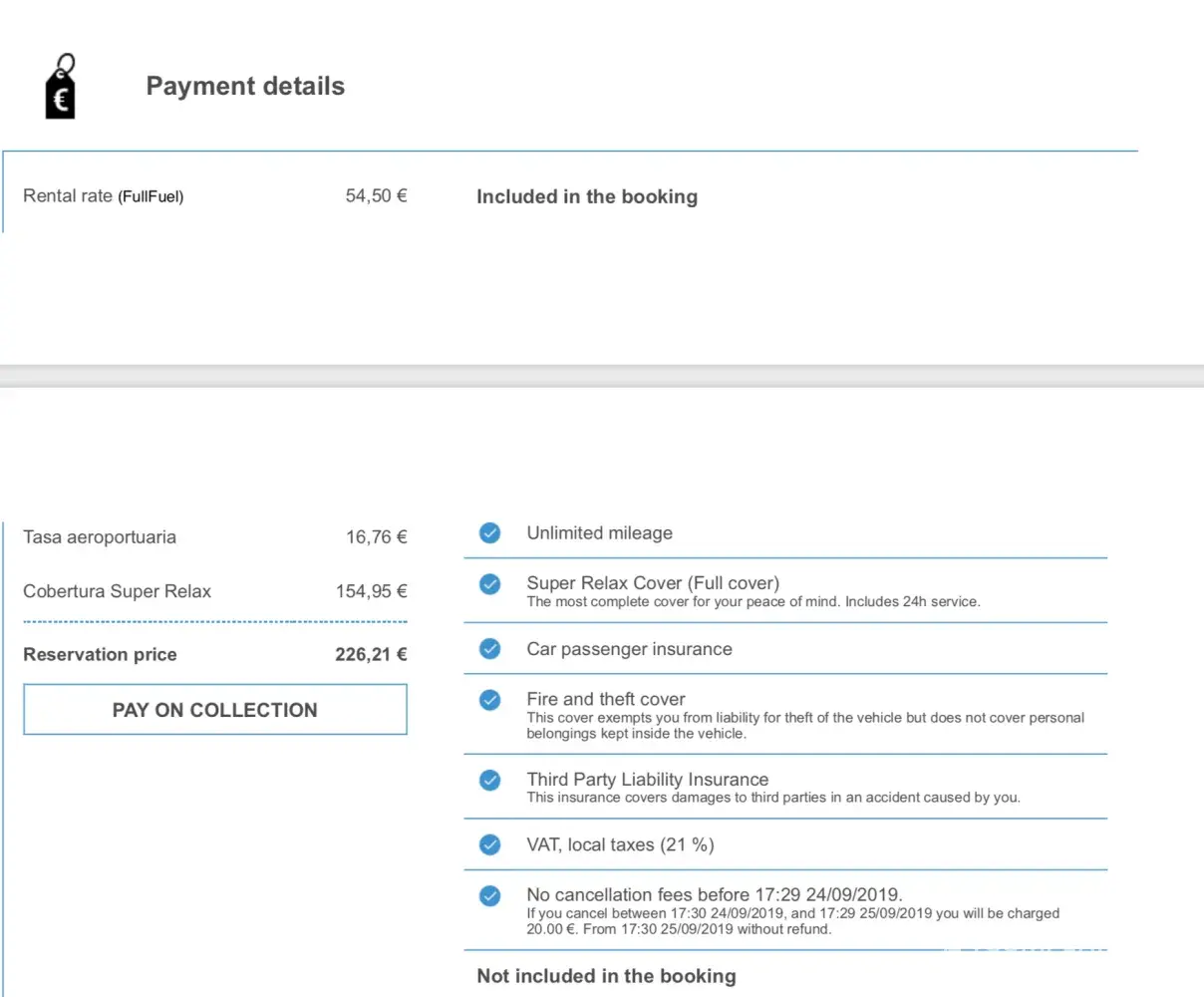The height and width of the screenshot is (997, 1204).
Task: Click the Rental rate FullFuel label
Action: pyautogui.click(x=103, y=196)
